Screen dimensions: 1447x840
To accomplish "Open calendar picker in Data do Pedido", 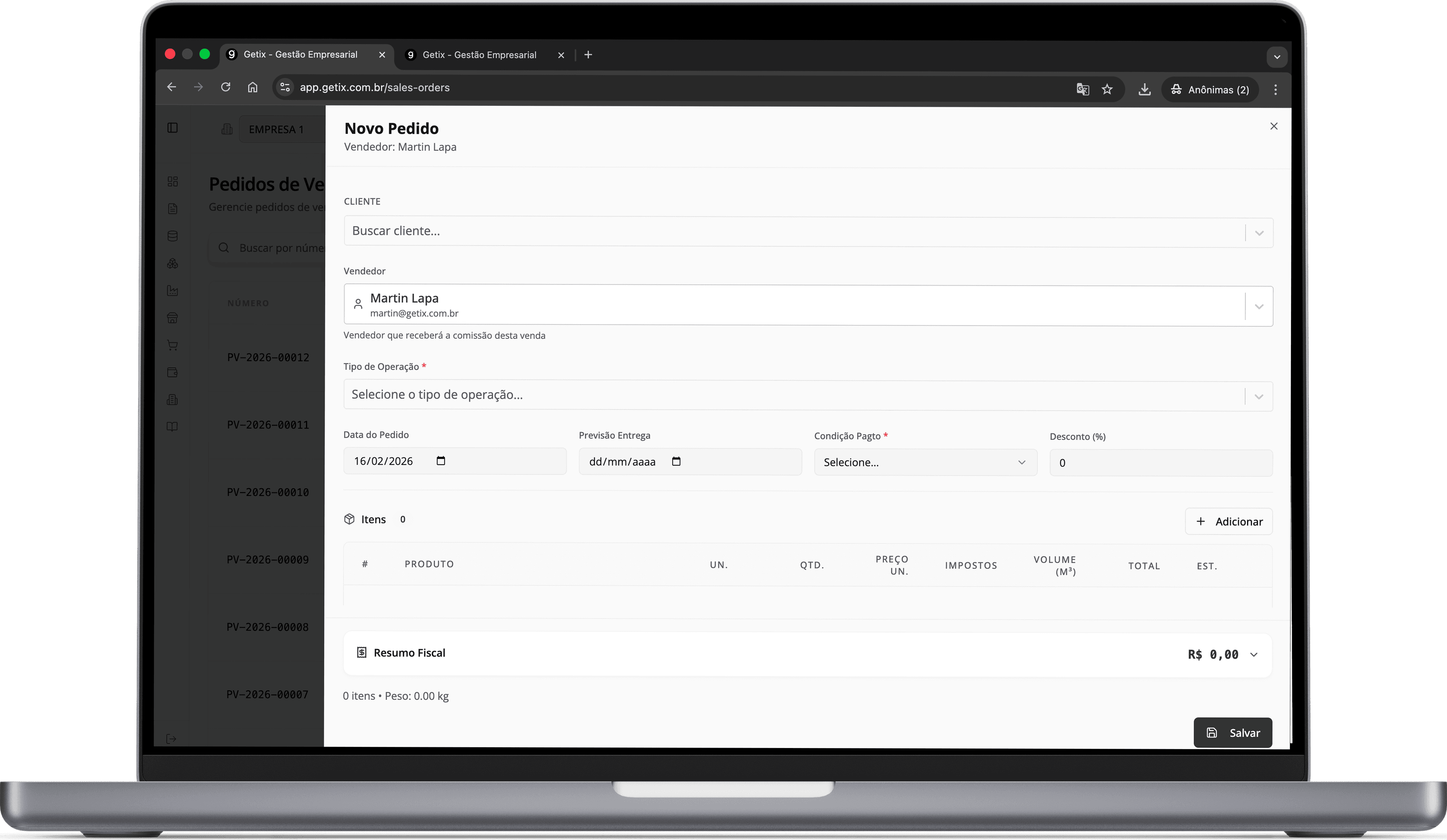I will tap(441, 461).
